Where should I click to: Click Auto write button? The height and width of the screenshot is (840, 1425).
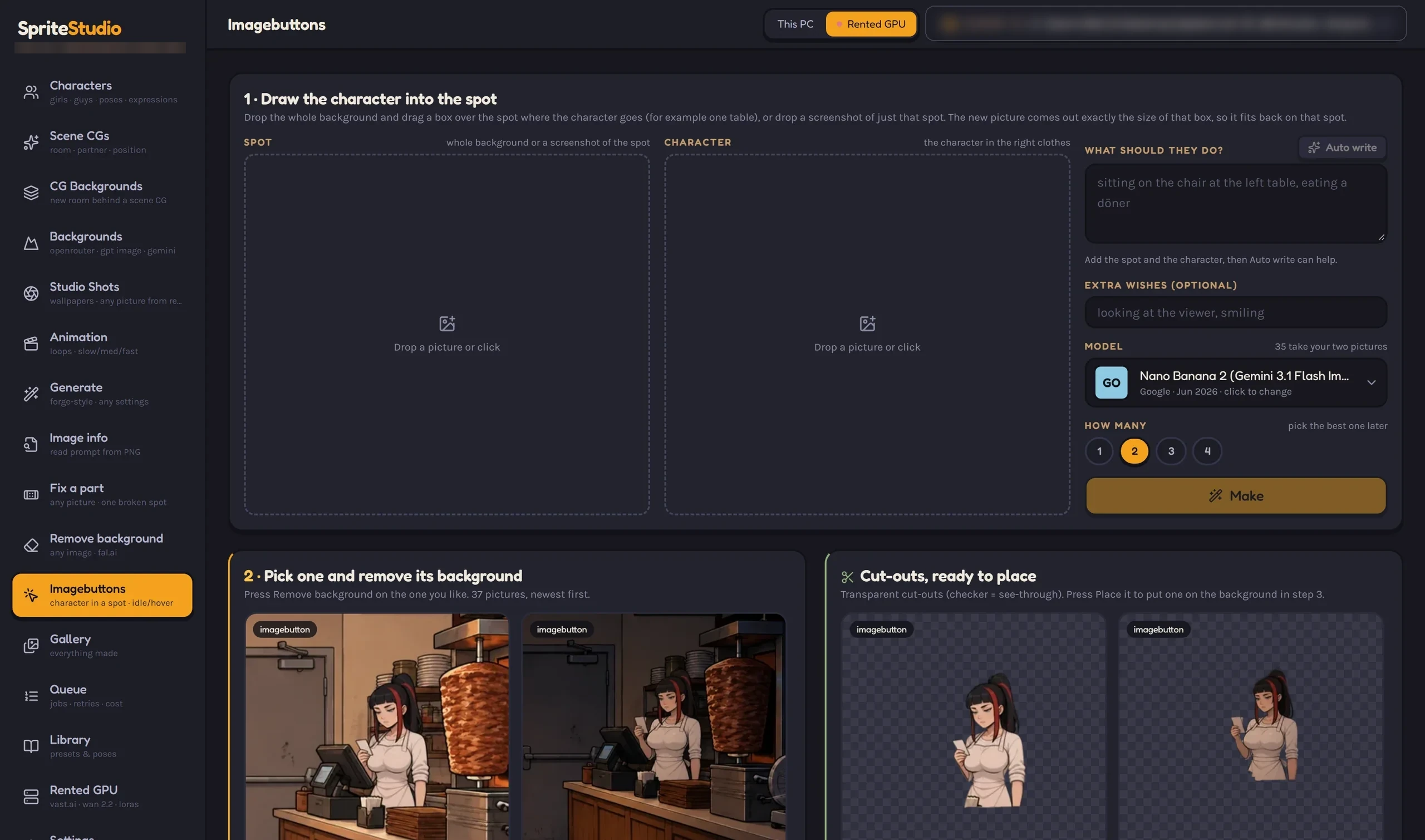(x=1342, y=147)
